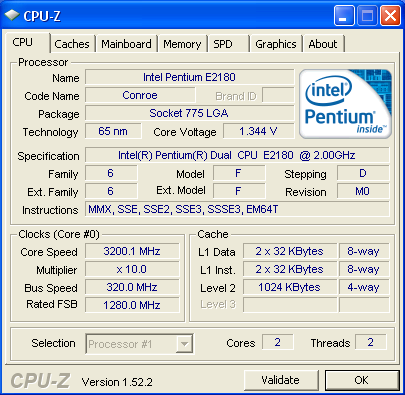Click the Validate button

pyautogui.click(x=281, y=380)
